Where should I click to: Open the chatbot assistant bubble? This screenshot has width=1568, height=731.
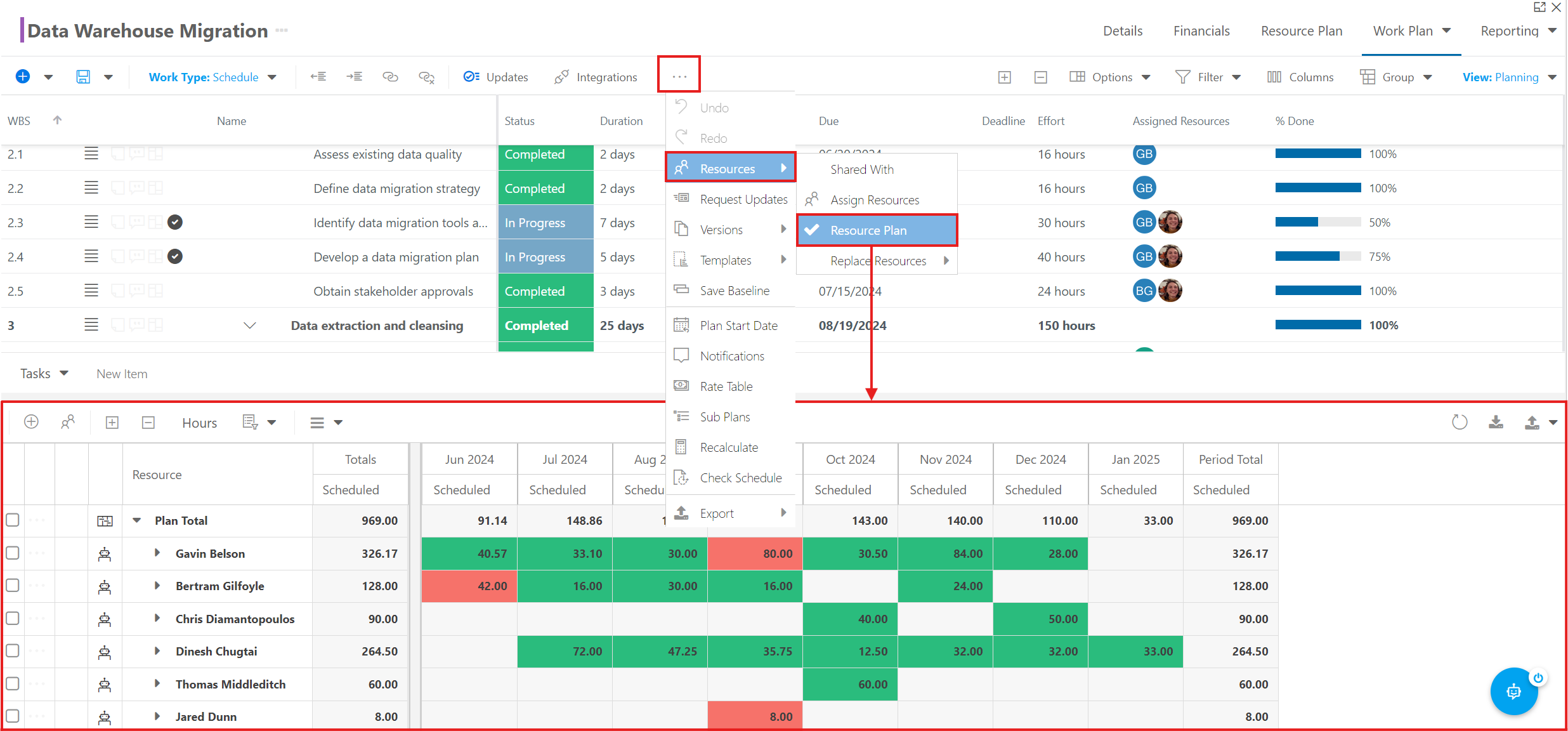(1514, 691)
